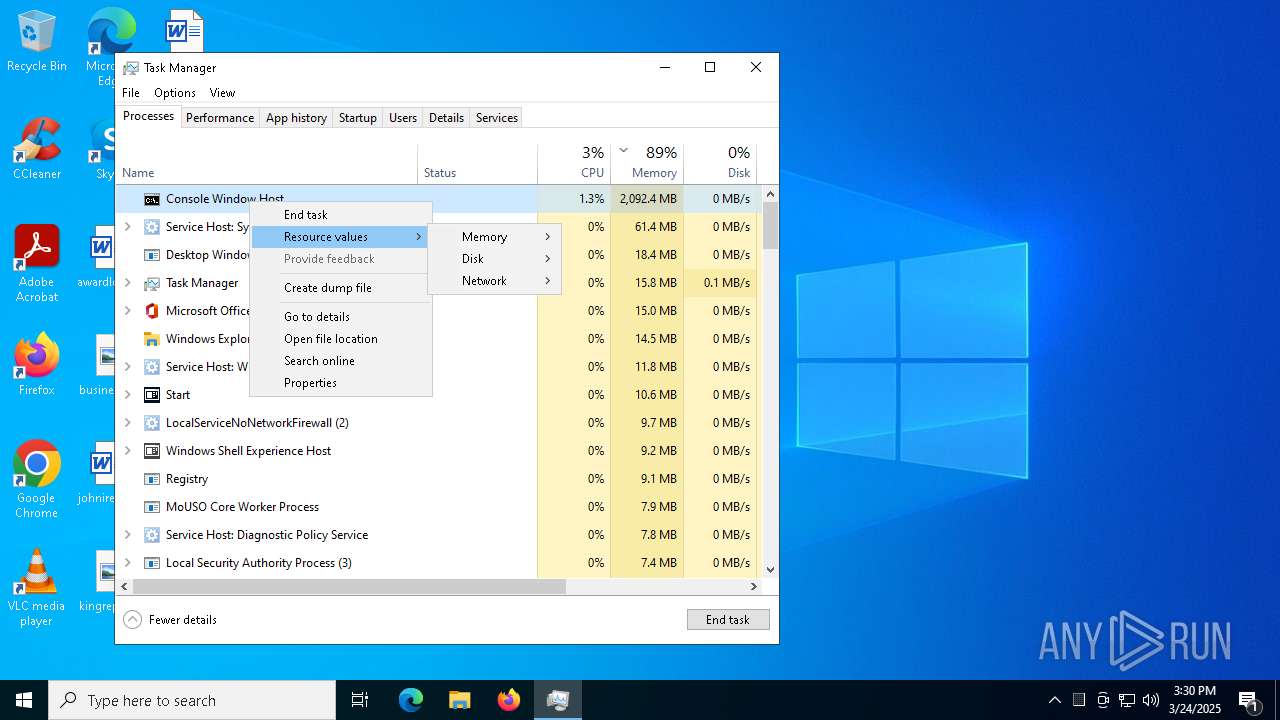Click the vertical scrollbar down arrow
Viewport: 1280px width, 720px height.
[770, 570]
